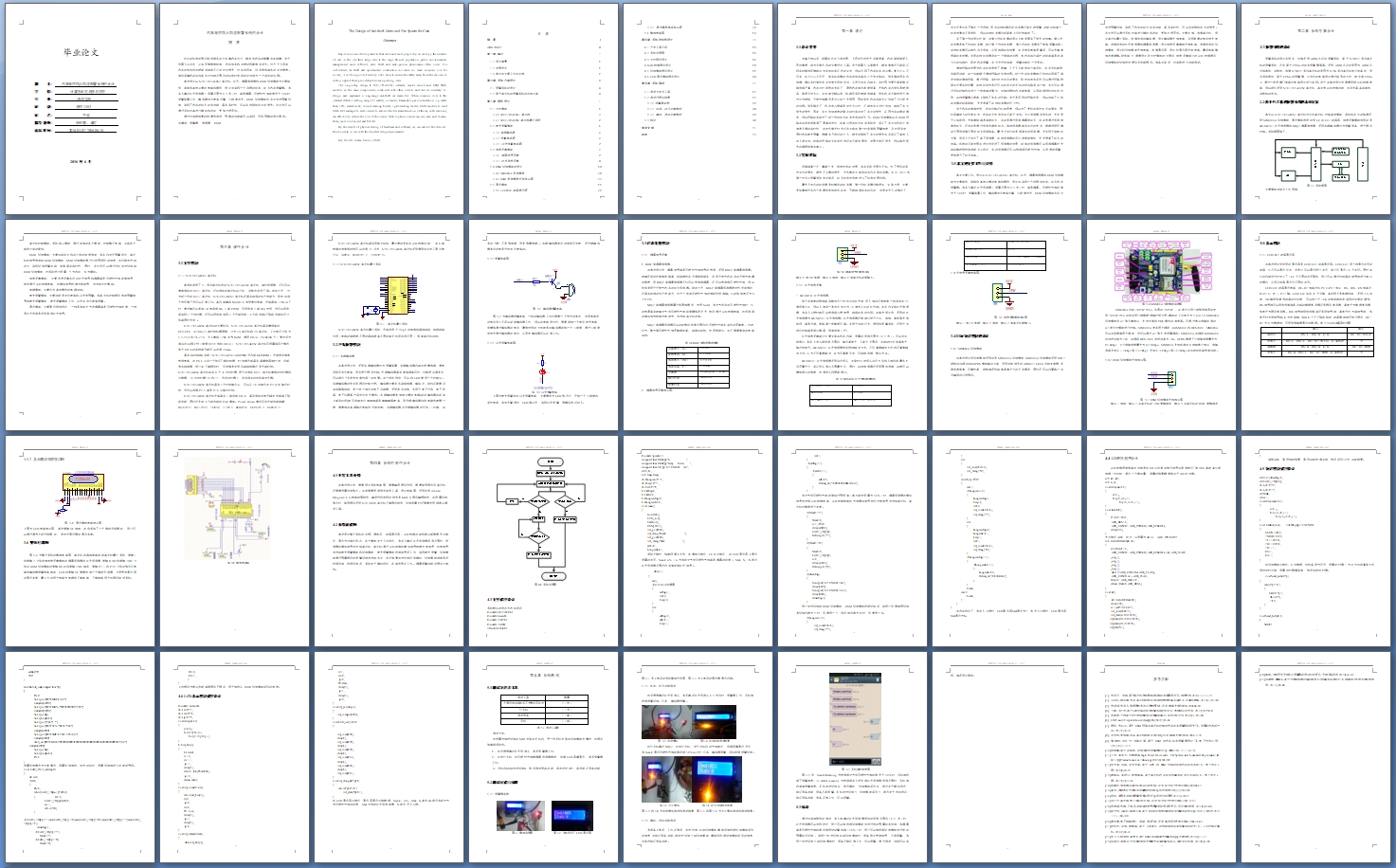Select page with transistor buzzer circuit

[x=543, y=325]
